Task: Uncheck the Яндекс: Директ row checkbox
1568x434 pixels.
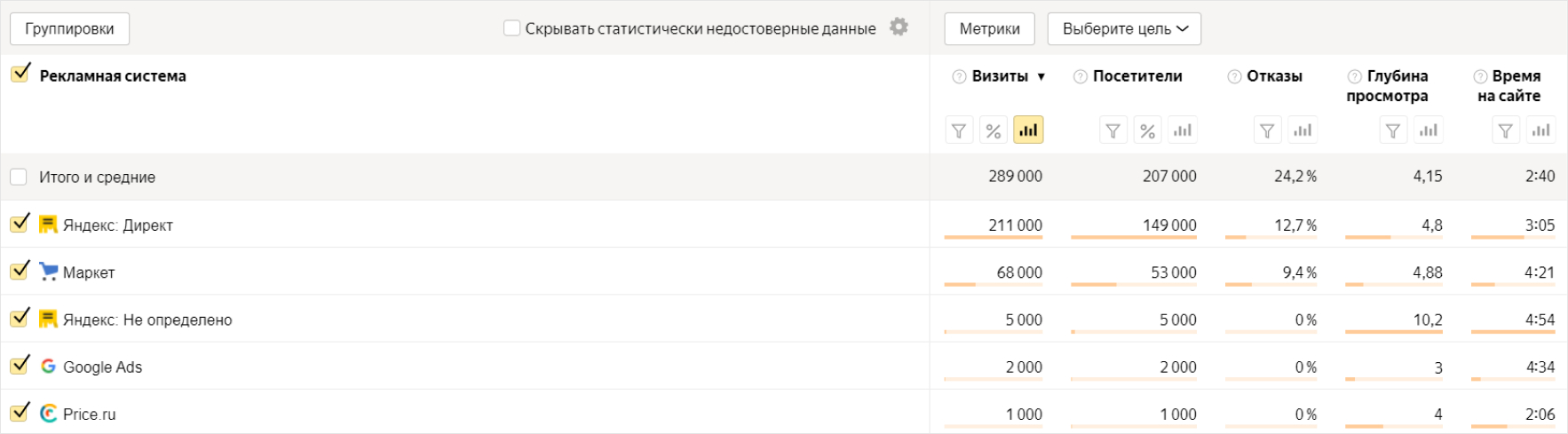Action: coord(20,223)
